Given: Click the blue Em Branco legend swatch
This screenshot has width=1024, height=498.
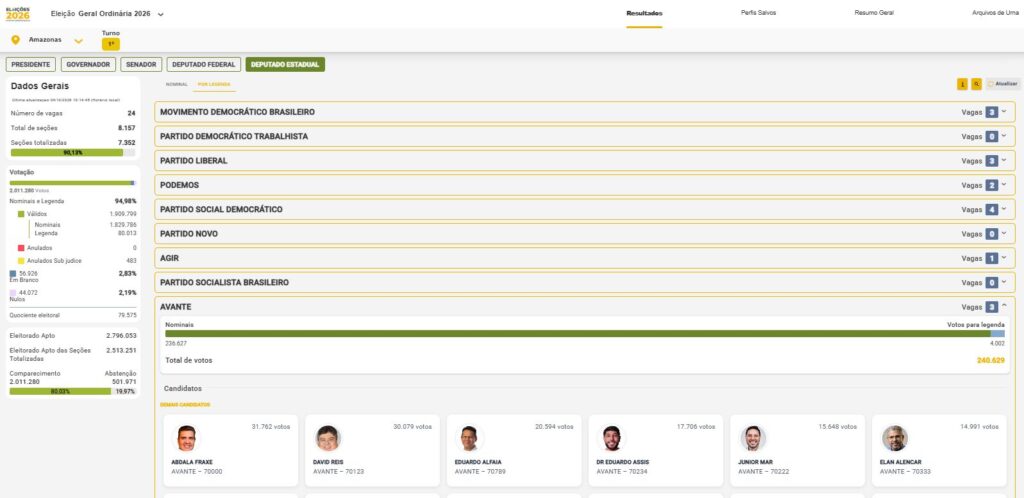Looking at the screenshot, I should point(13,274).
